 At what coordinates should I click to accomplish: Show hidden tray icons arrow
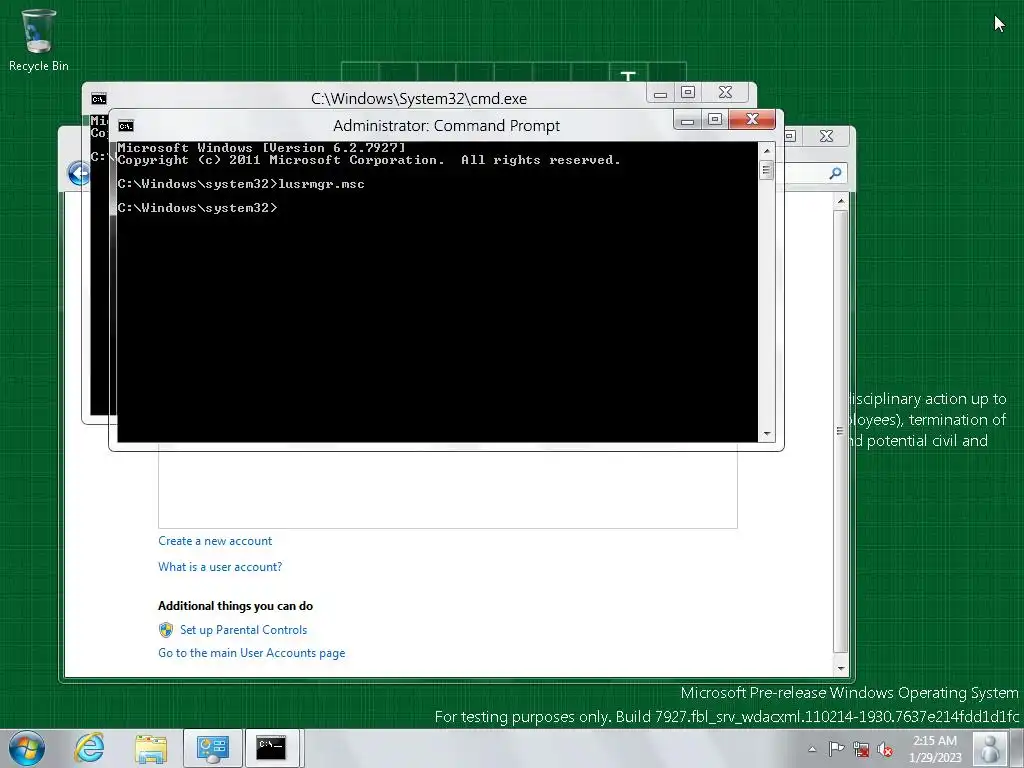coord(812,749)
